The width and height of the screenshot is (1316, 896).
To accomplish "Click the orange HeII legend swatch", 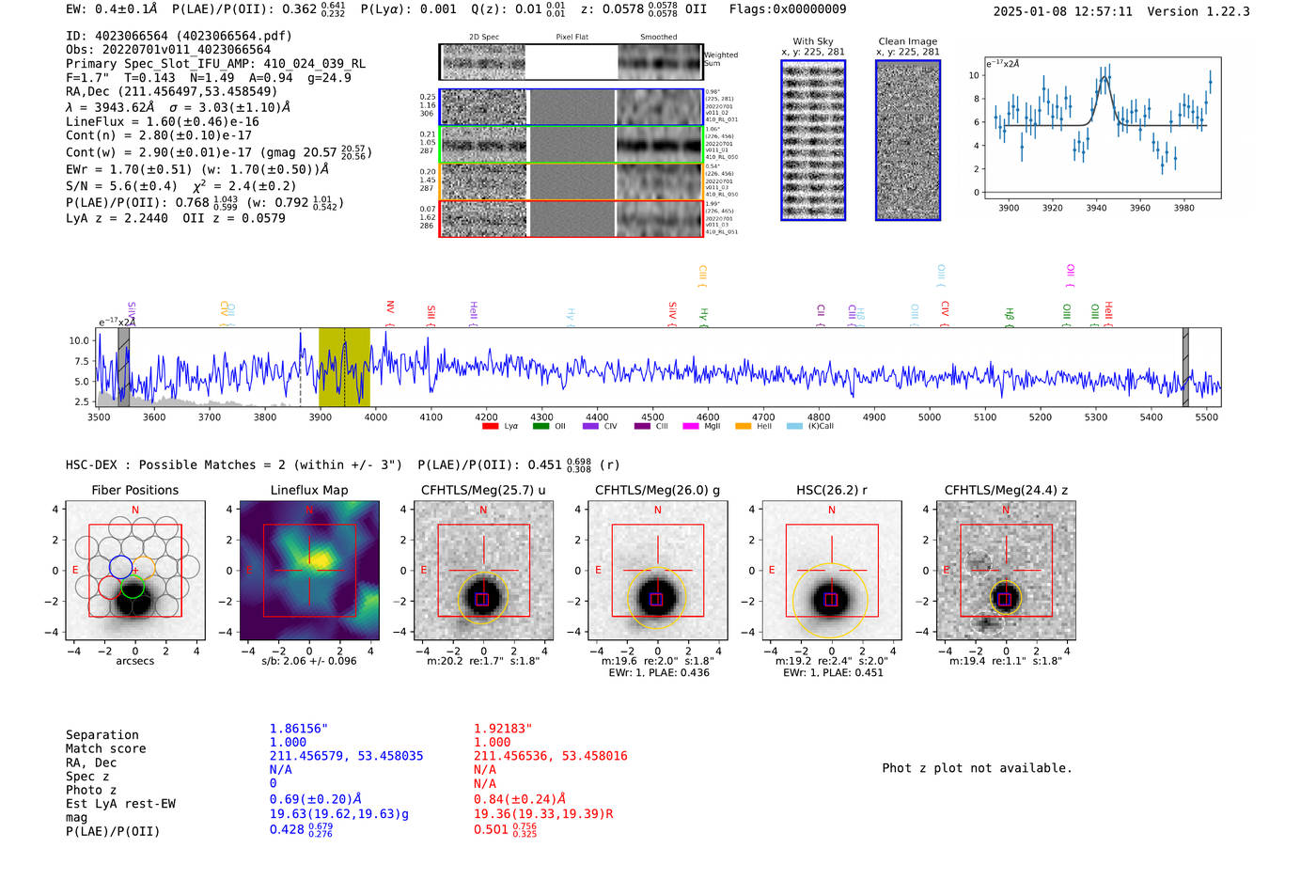I will point(743,426).
